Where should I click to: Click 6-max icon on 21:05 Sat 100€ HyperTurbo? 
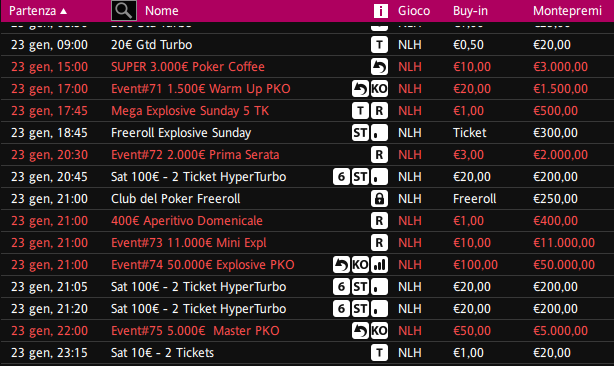pyautogui.click(x=341, y=287)
